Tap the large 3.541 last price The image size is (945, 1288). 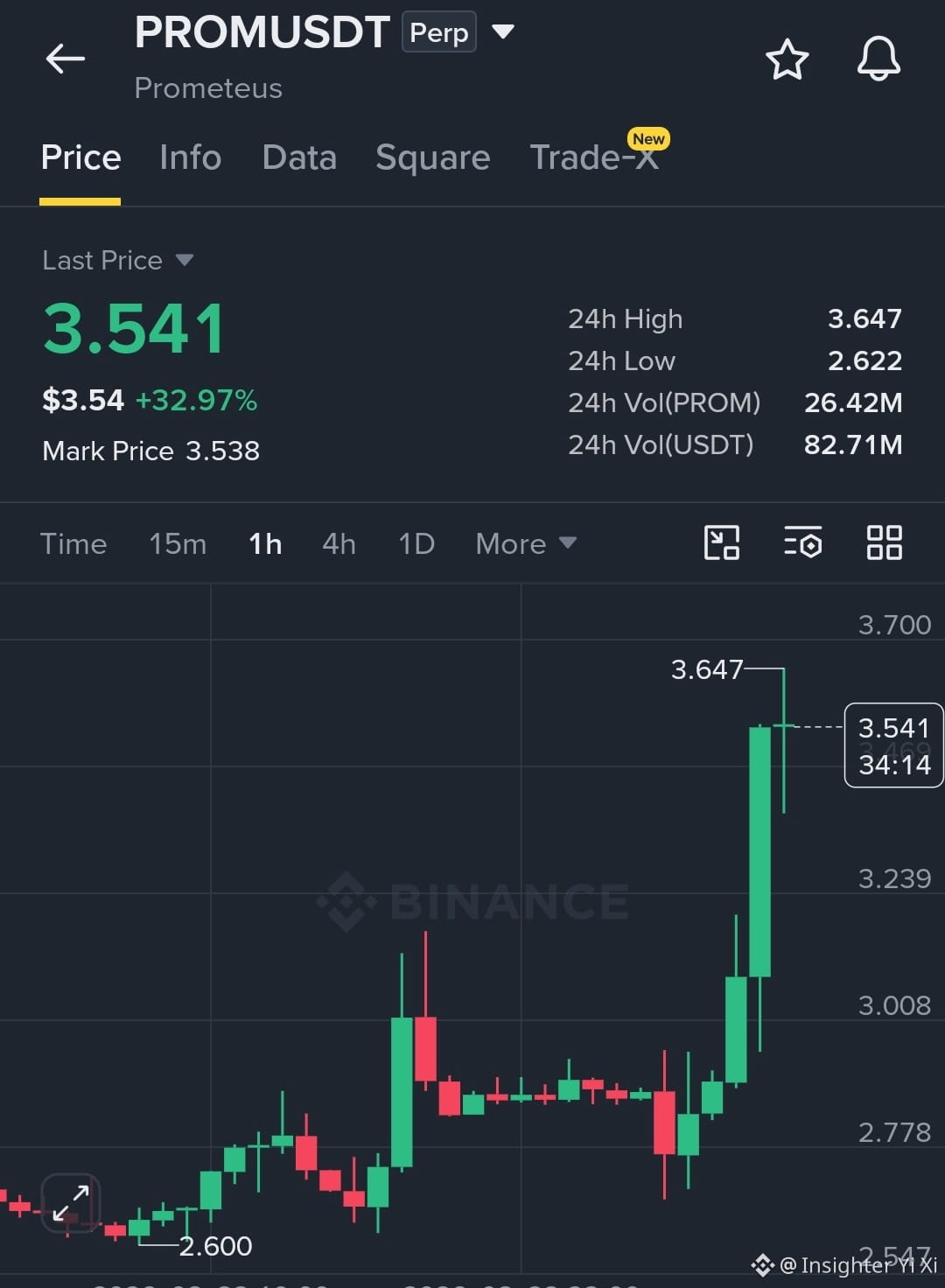point(134,329)
